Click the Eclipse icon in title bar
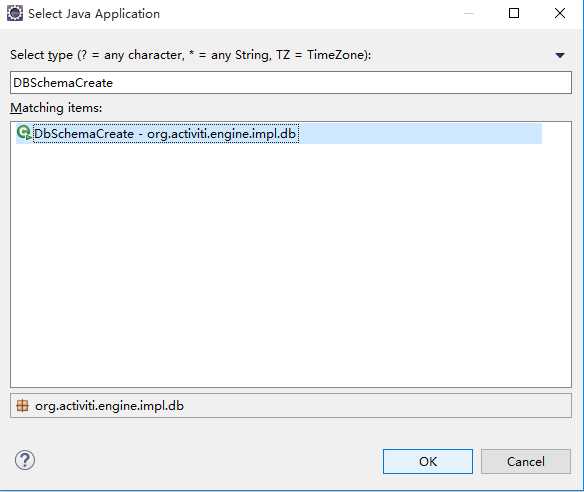Image resolution: width=584 pixels, height=492 pixels. tap(15, 13)
